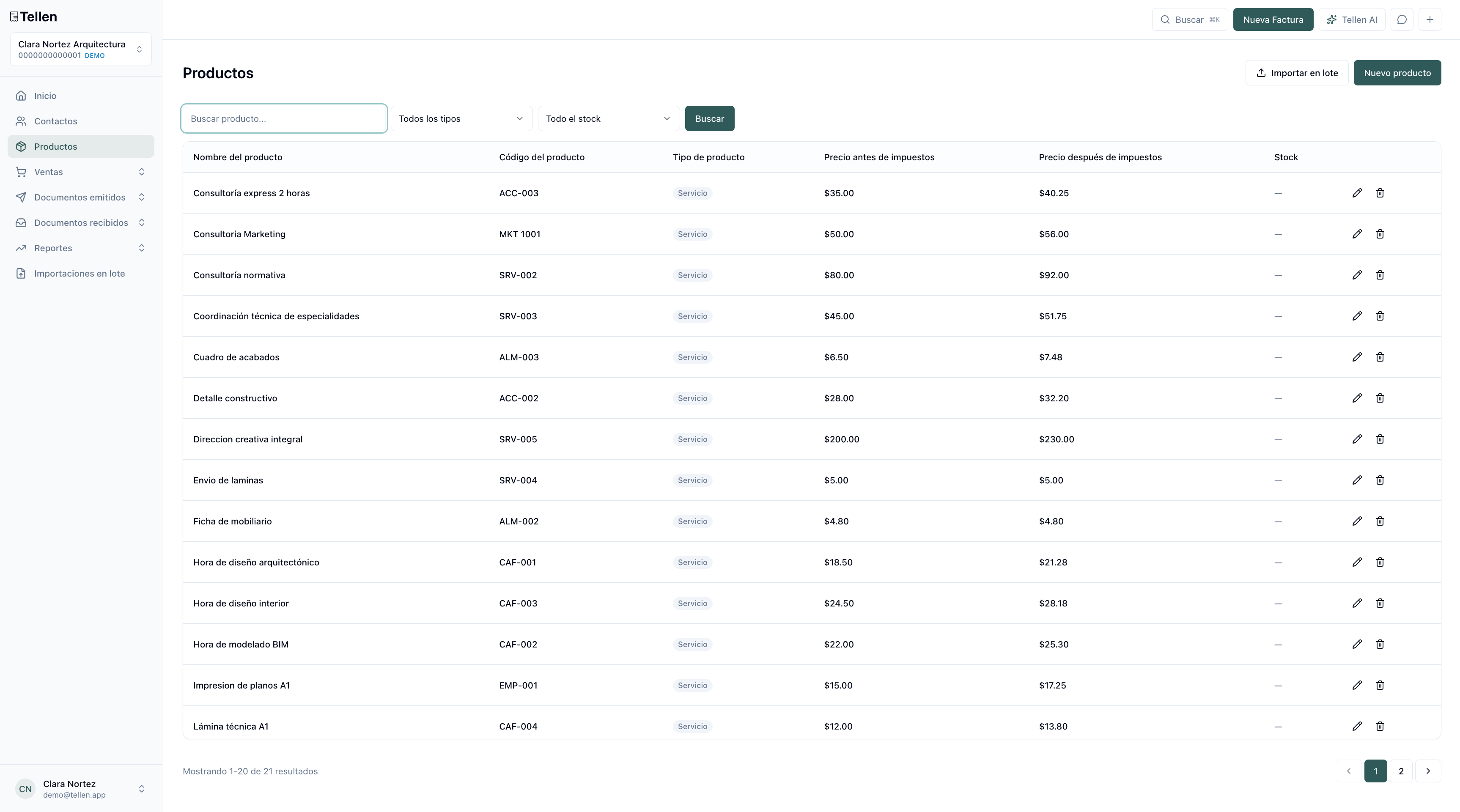Click Código del producto column header
This screenshot has height=812, width=1460.
click(541, 157)
